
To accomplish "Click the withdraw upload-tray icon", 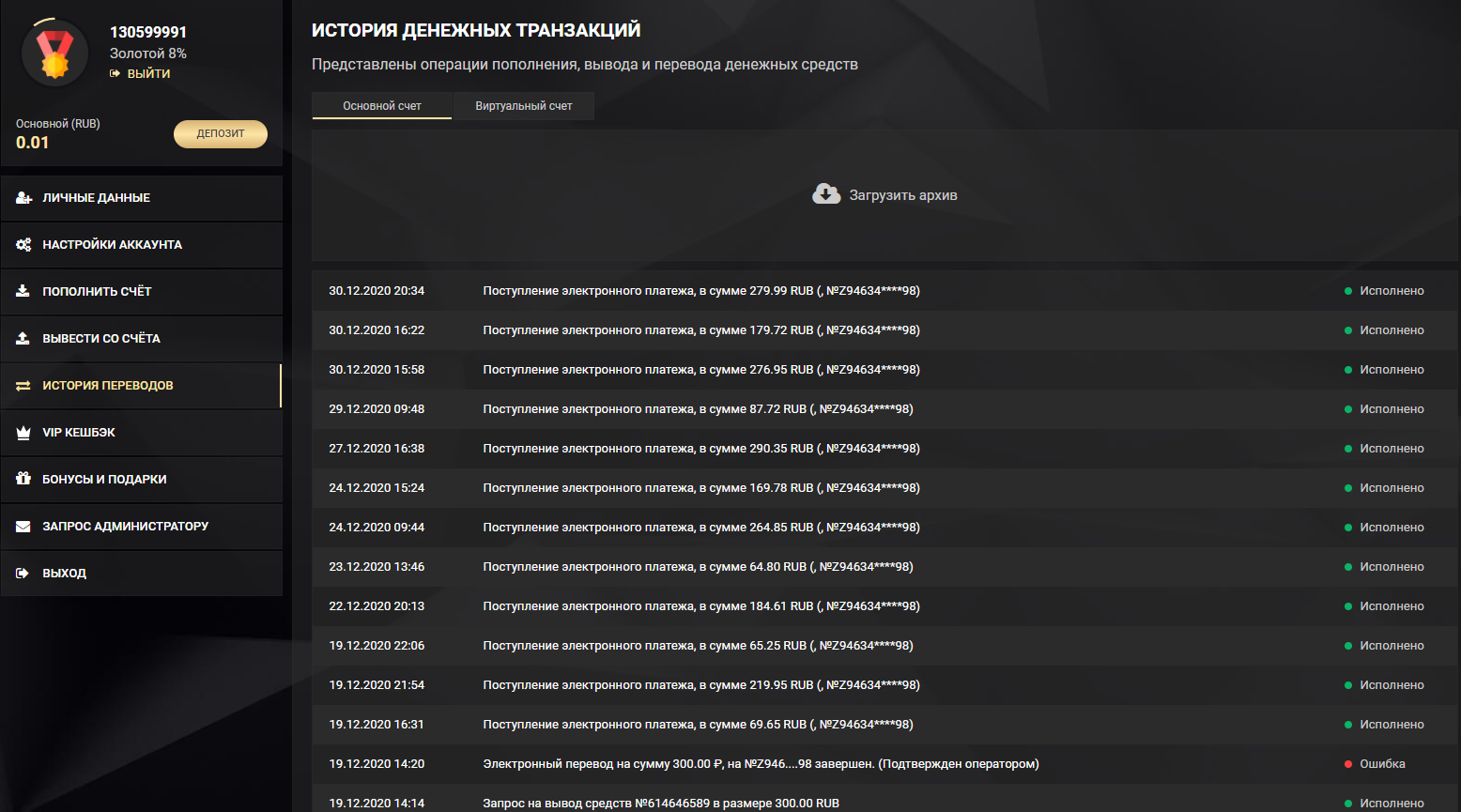I will [x=23, y=338].
